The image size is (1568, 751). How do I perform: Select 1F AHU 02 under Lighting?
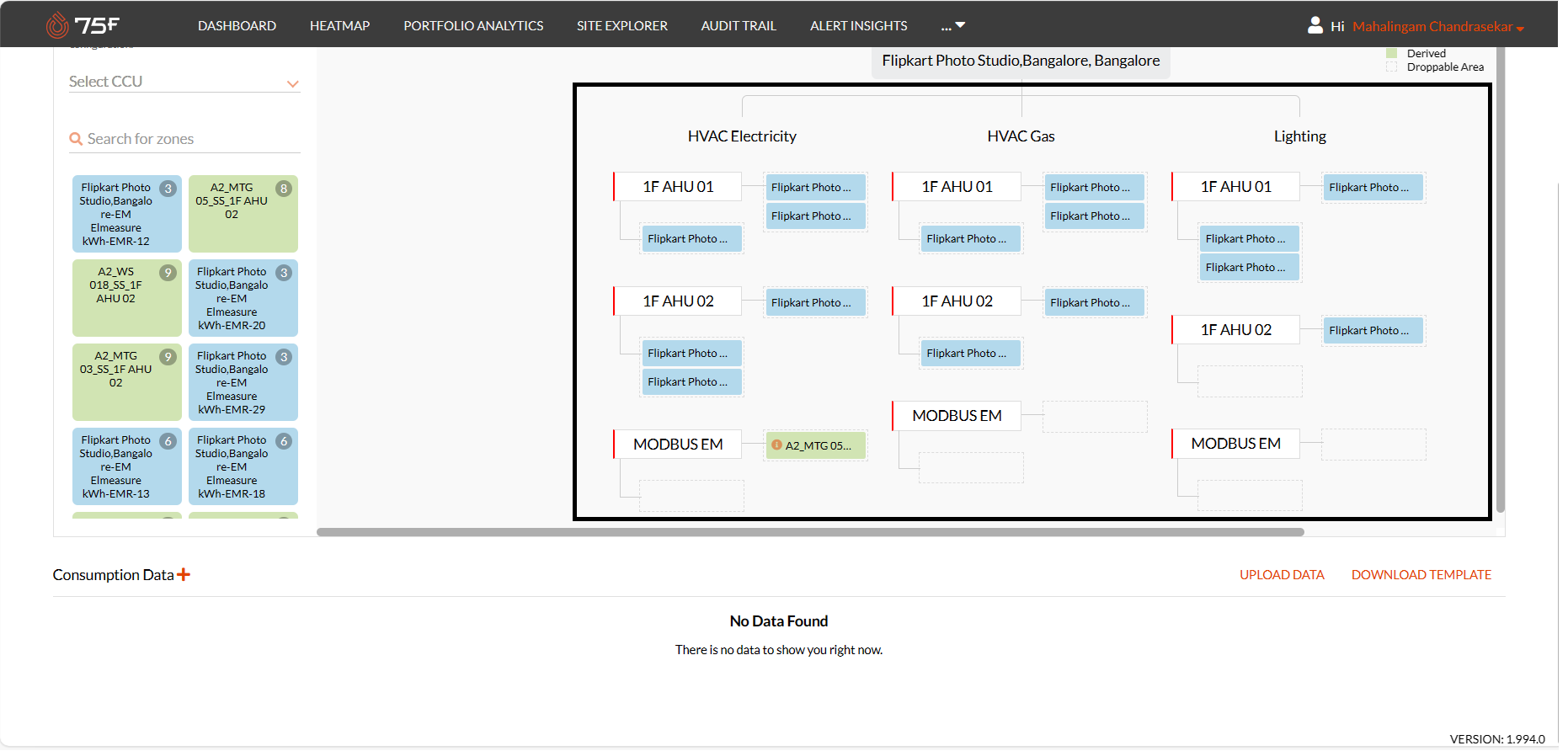point(1235,330)
